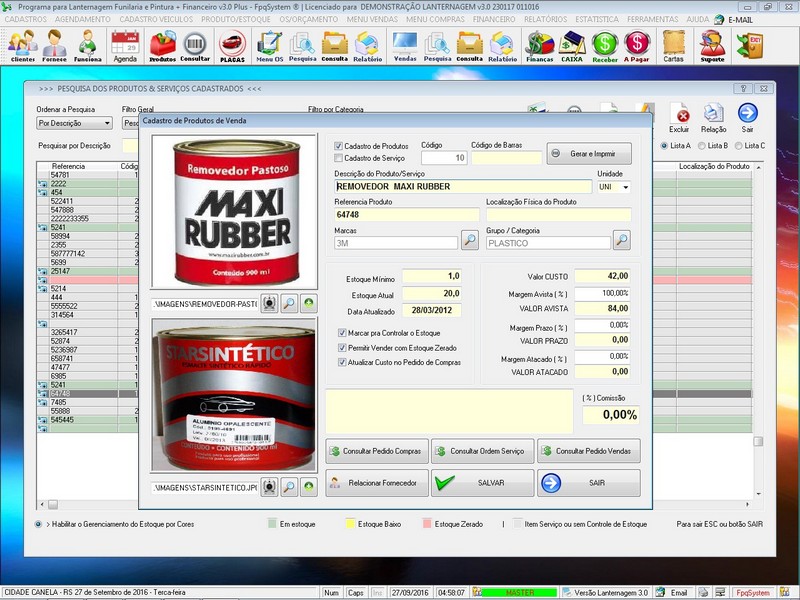Open the MENU VENDAS menu

coord(372,19)
